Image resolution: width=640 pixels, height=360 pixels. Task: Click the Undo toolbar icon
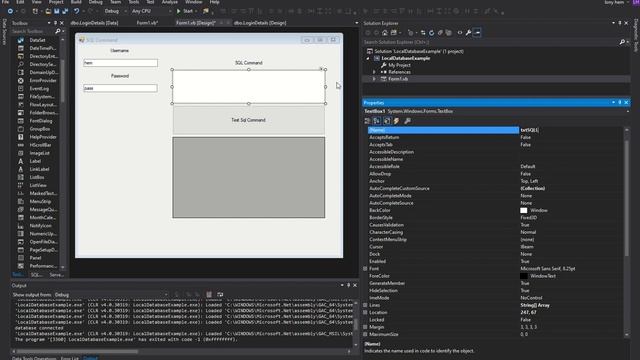coord(76,11)
